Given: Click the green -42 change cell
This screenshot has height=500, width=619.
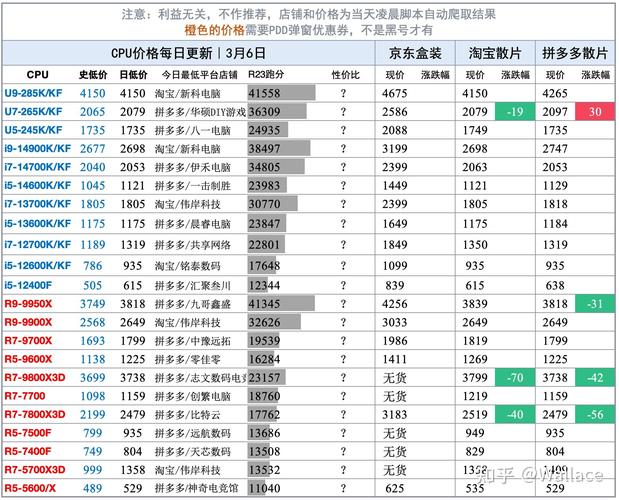Looking at the screenshot, I should 595,378.
